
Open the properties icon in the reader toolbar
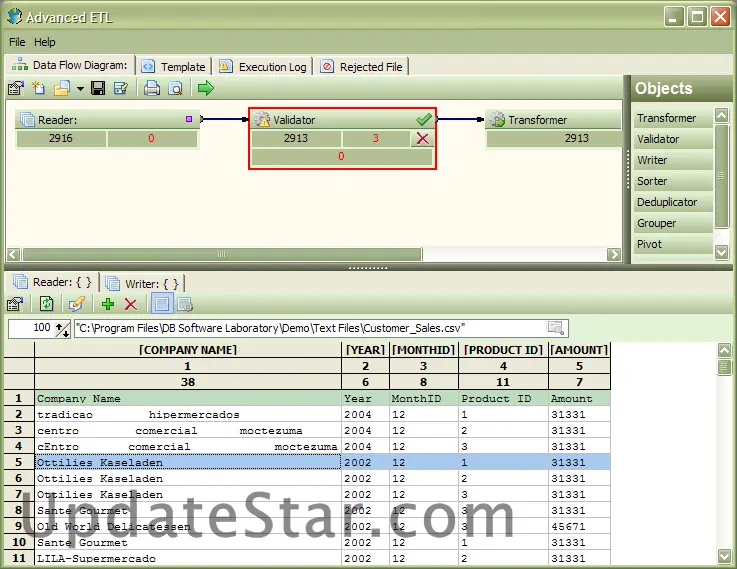pyautogui.click(x=16, y=304)
